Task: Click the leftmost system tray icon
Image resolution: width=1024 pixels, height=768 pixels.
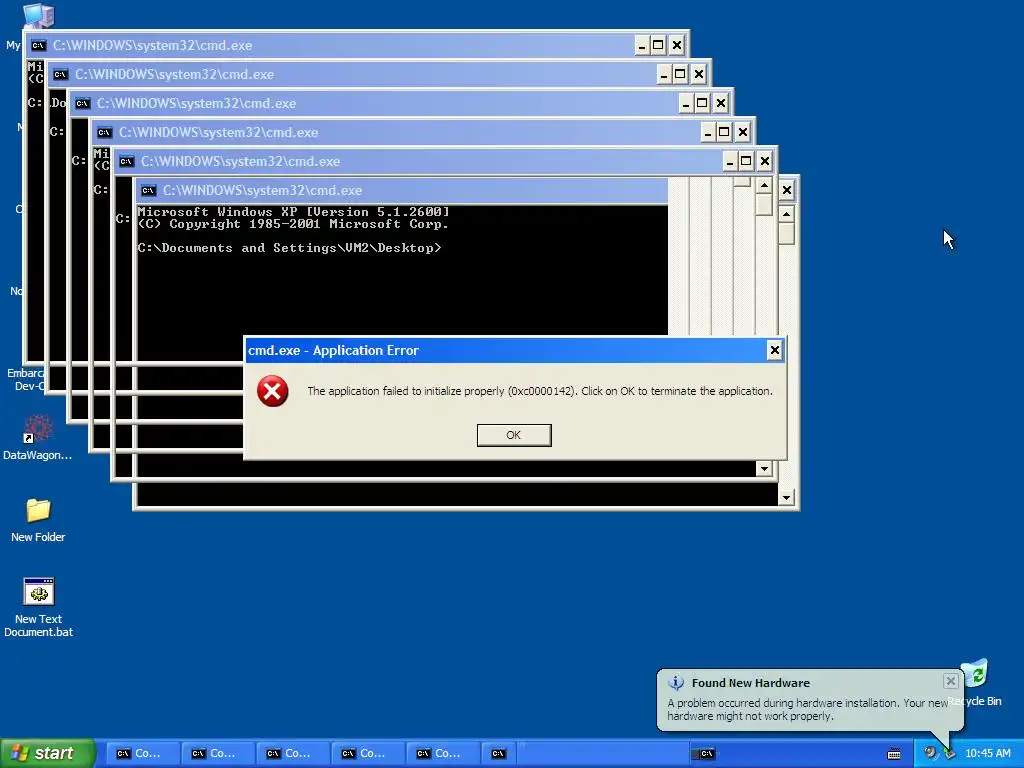Action: pyautogui.click(x=930, y=753)
